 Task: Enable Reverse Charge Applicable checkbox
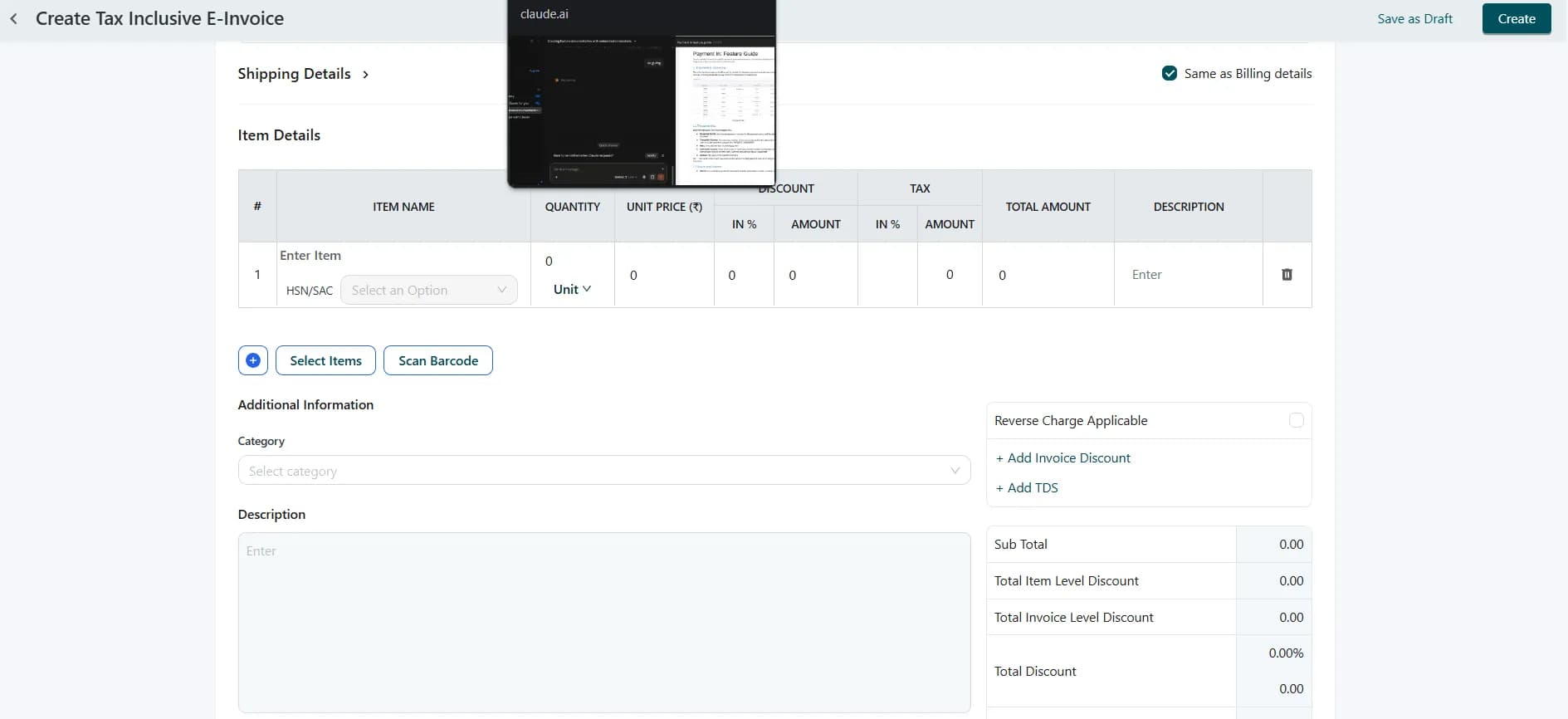(1297, 420)
